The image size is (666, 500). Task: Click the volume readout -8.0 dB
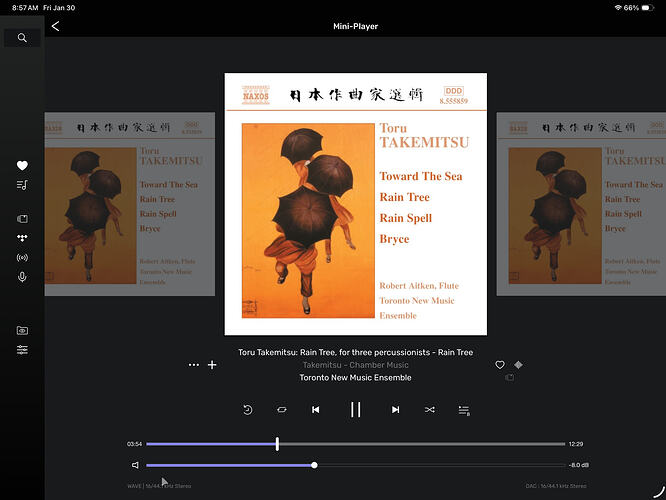(579, 465)
